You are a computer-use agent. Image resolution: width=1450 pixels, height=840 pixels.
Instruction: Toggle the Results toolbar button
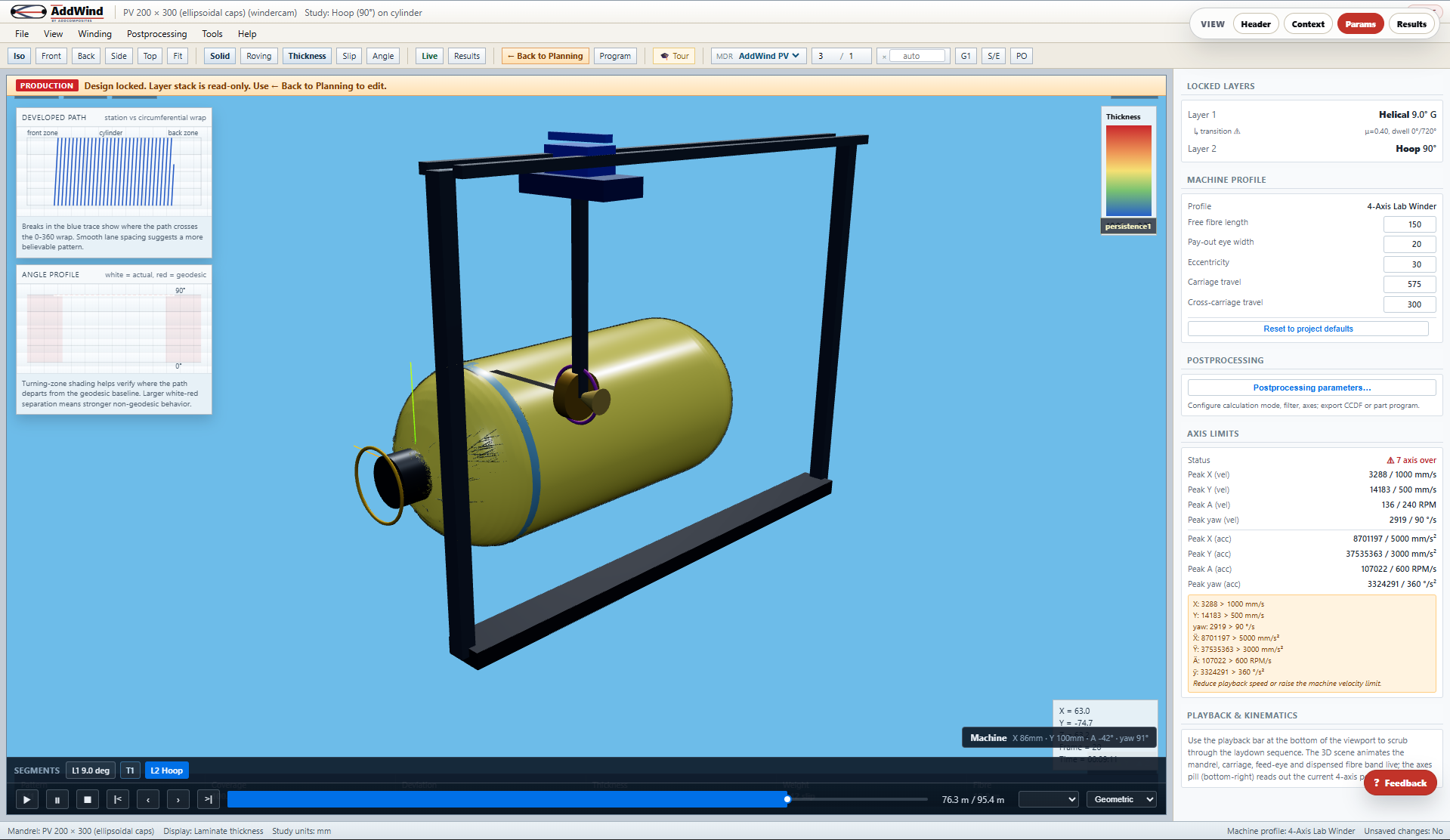point(467,56)
